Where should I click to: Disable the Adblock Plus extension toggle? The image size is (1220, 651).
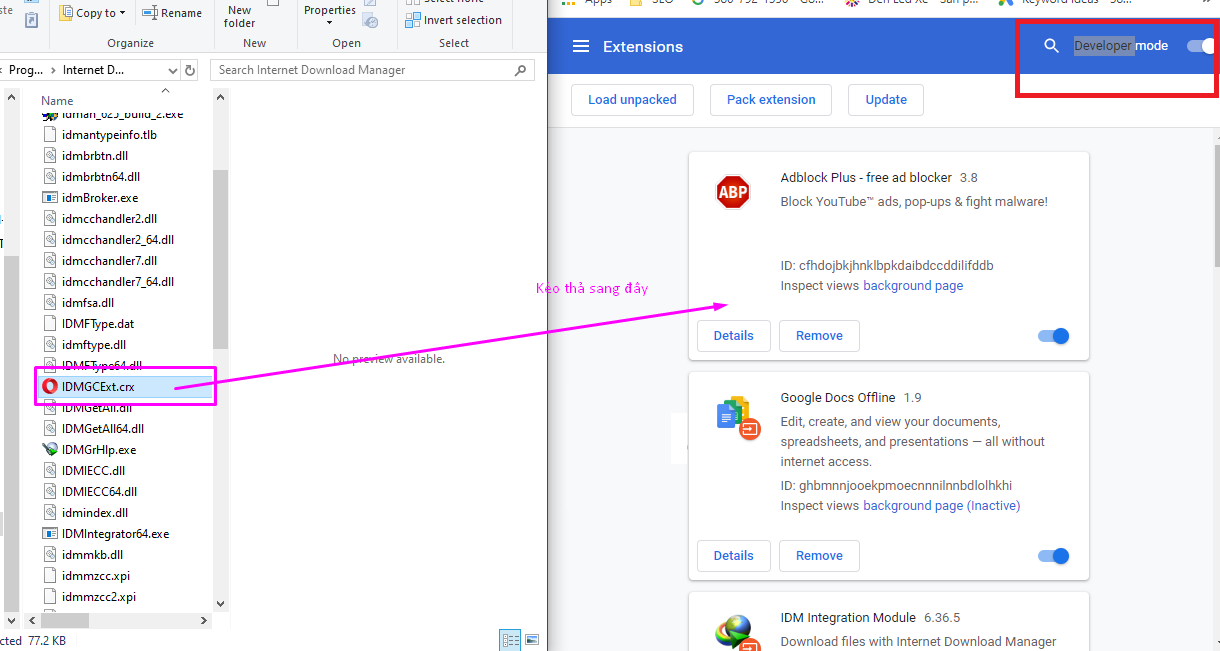[x=1054, y=336]
